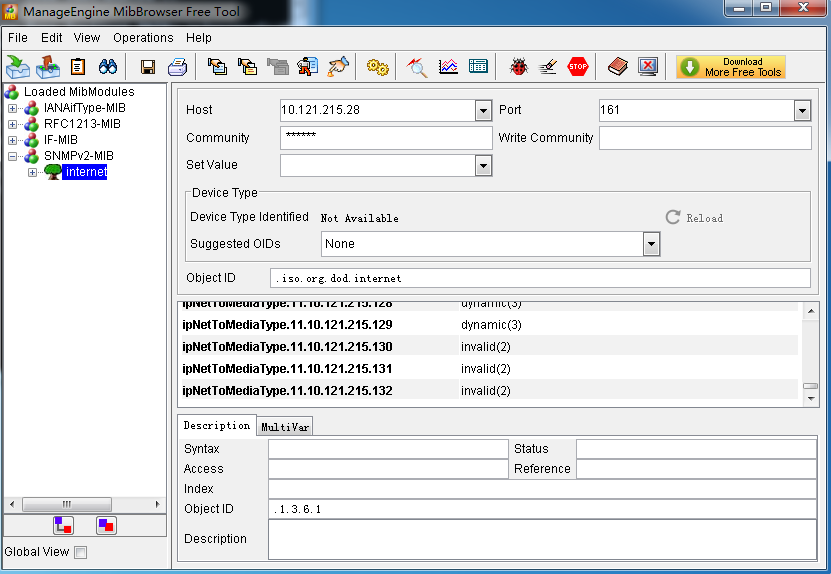Open the Host dropdown arrow
This screenshot has height=574, width=831.
point(483,111)
